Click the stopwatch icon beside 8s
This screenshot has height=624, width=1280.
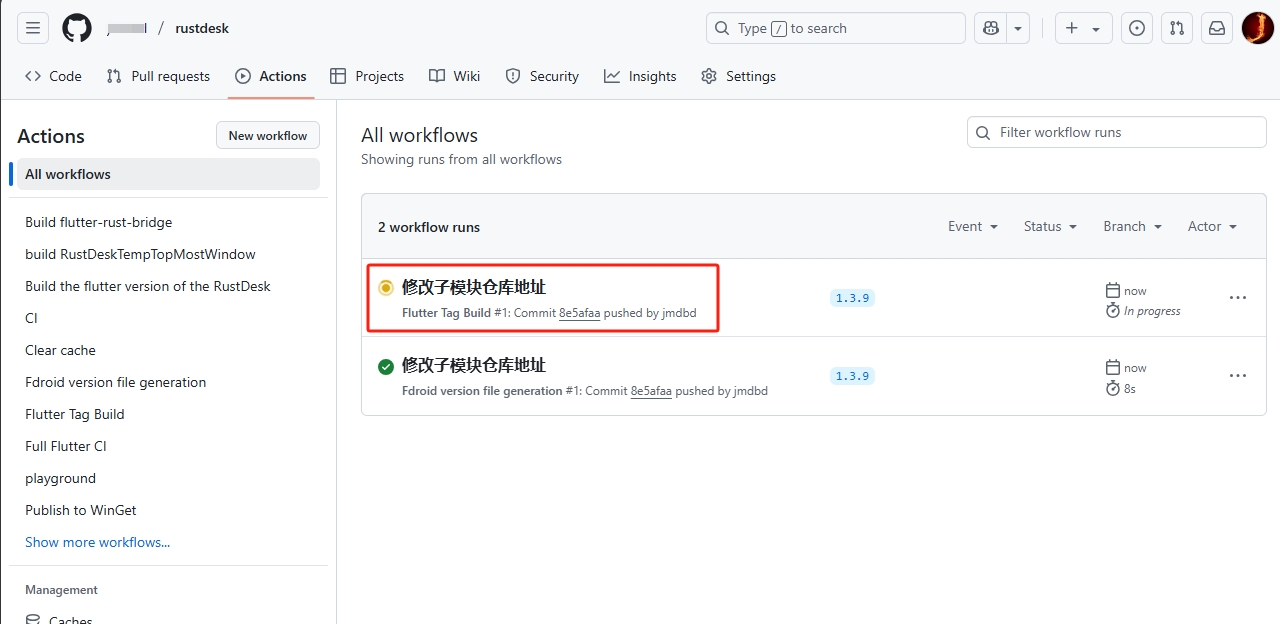[1112, 388]
